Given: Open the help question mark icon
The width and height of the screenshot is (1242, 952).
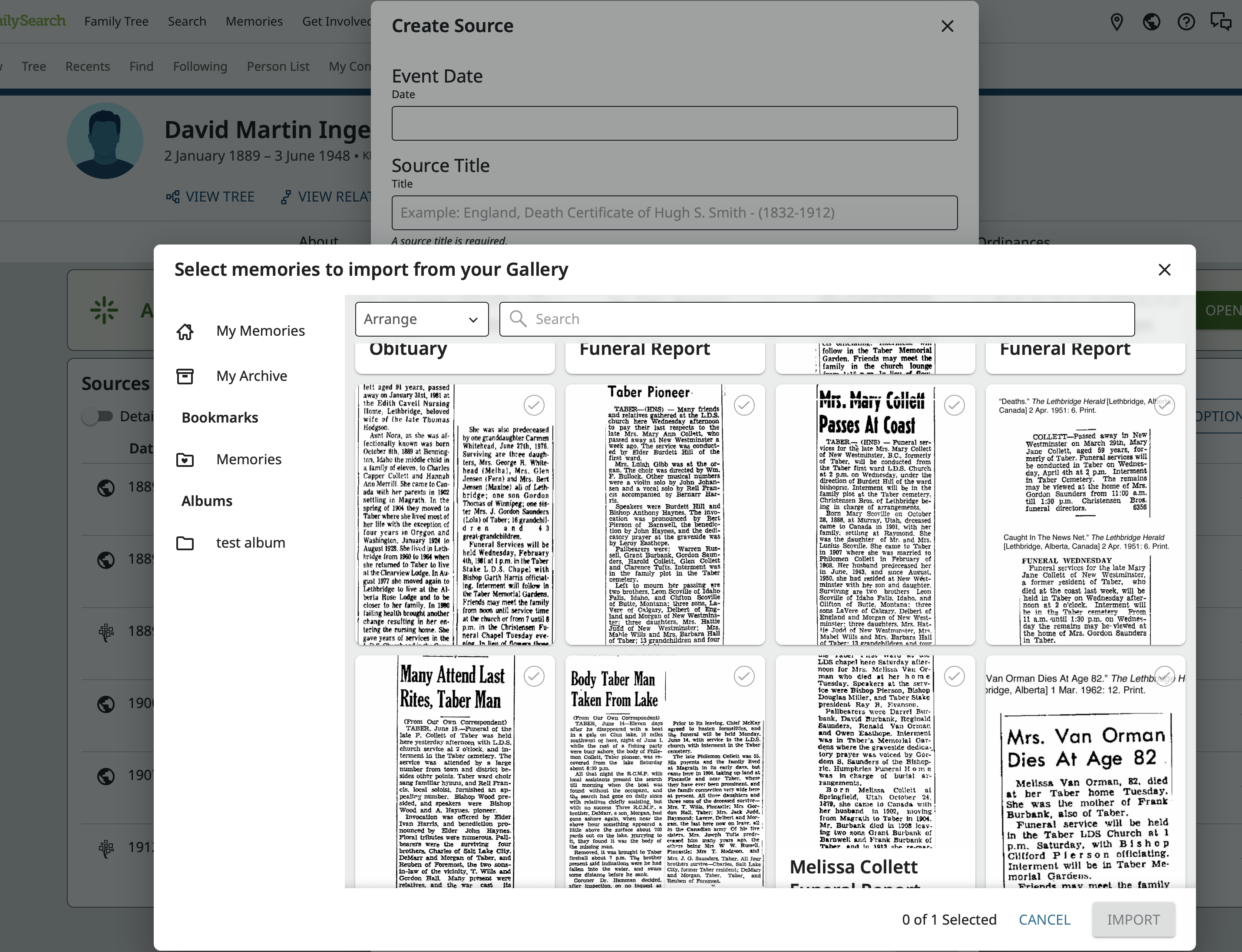Looking at the screenshot, I should coord(1186,22).
